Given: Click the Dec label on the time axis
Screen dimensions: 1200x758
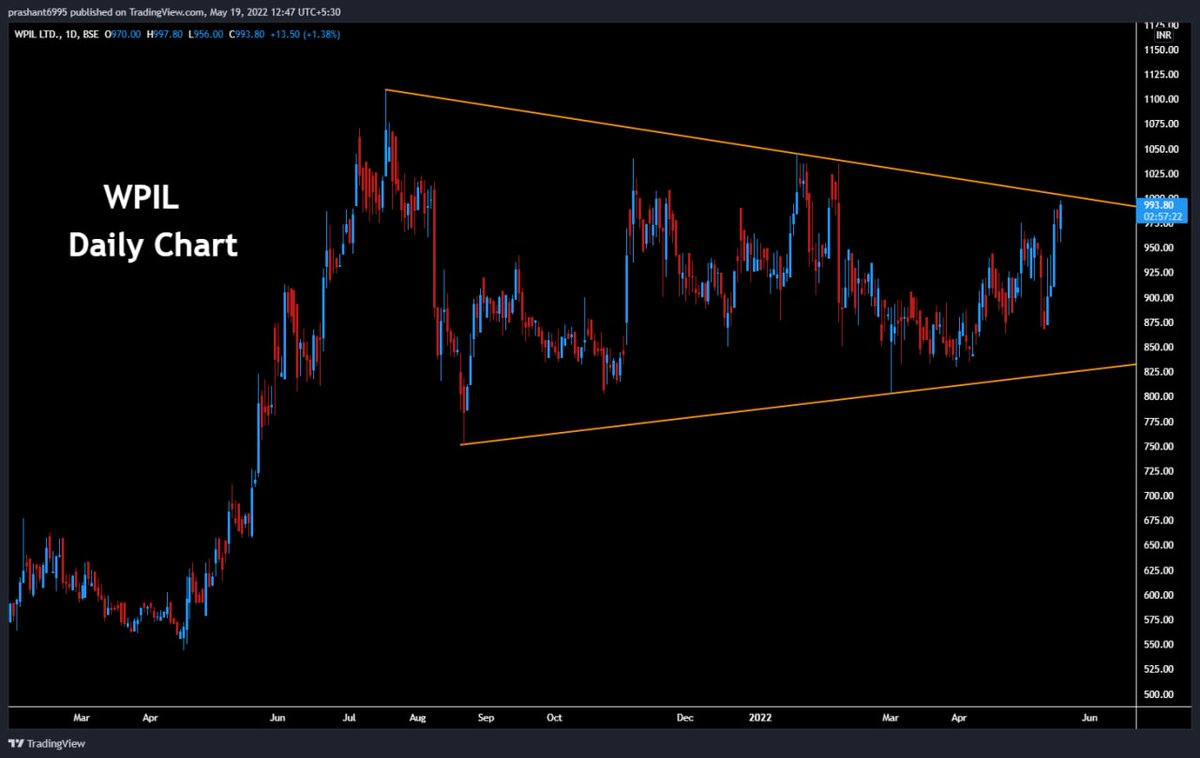Looking at the screenshot, I should click(686, 718).
